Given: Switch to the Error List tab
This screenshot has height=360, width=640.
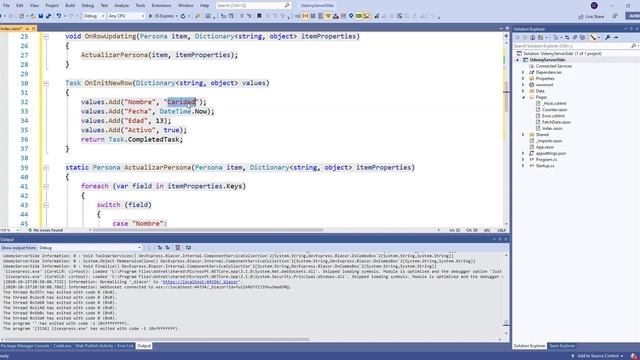Looking at the screenshot, I should pyautogui.click(x=125, y=346).
